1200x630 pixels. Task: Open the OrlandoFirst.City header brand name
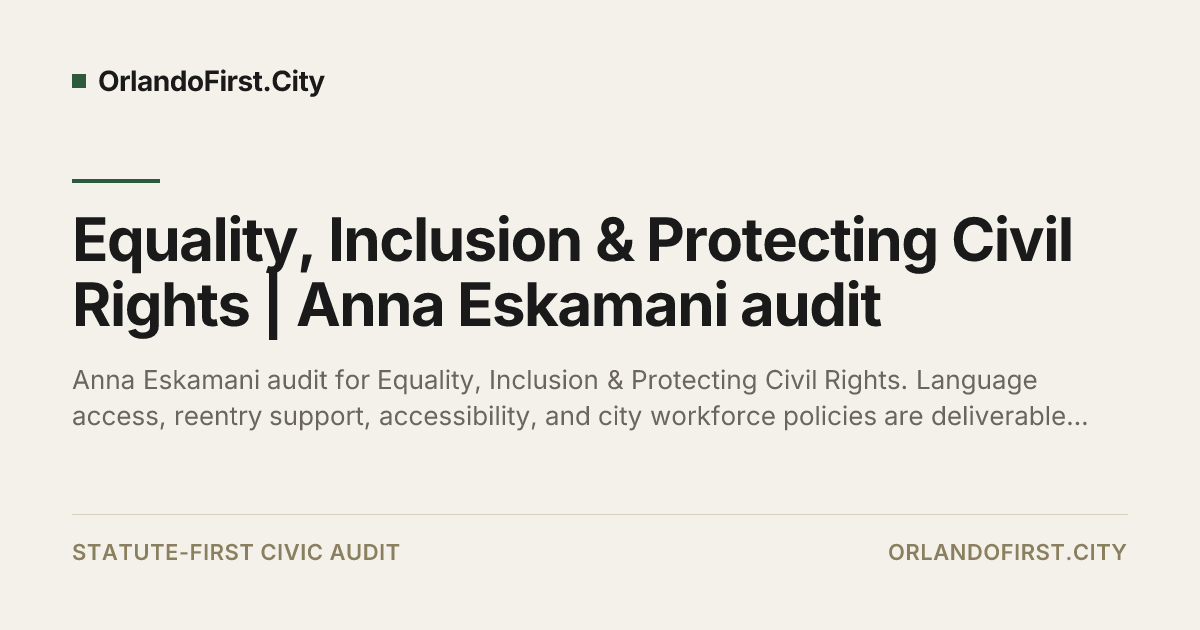pos(211,82)
